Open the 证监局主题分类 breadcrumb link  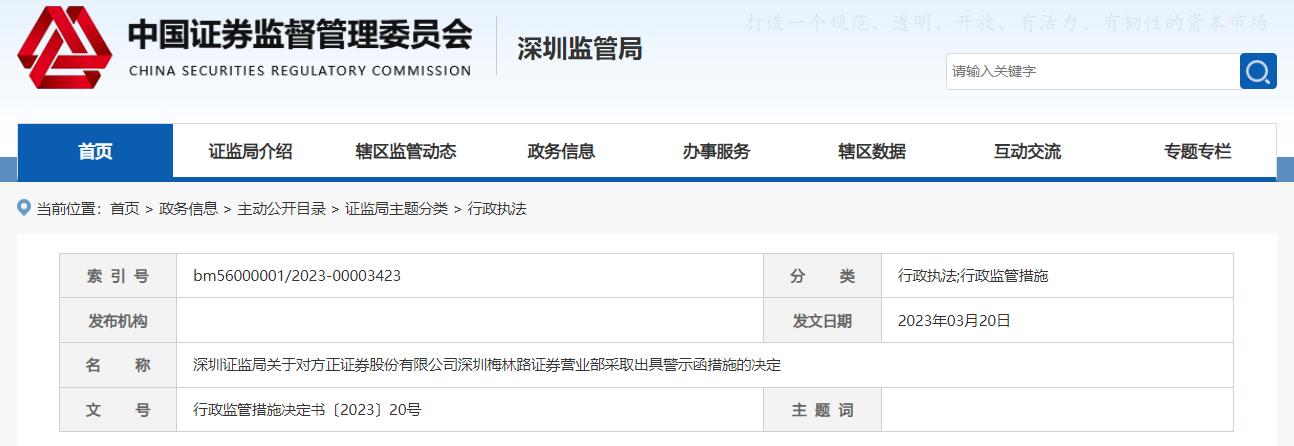pos(396,209)
